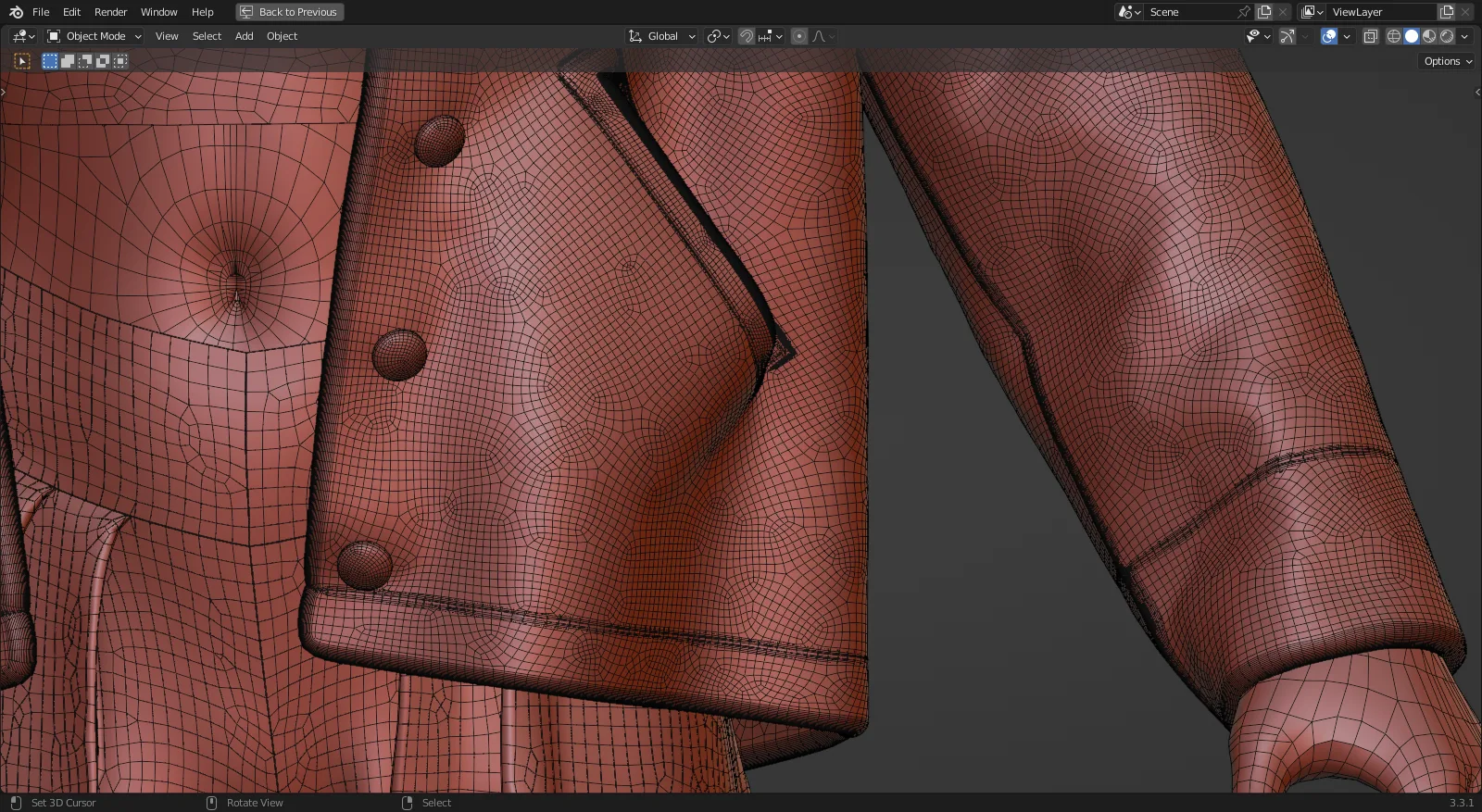This screenshot has width=1482, height=812.
Task: Toggle X-ray mode
Action: [x=1371, y=36]
